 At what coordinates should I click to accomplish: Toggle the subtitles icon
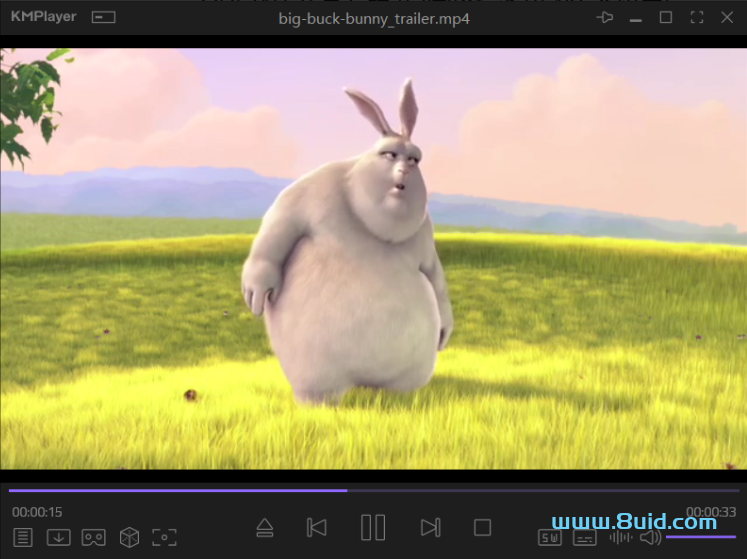tap(585, 538)
